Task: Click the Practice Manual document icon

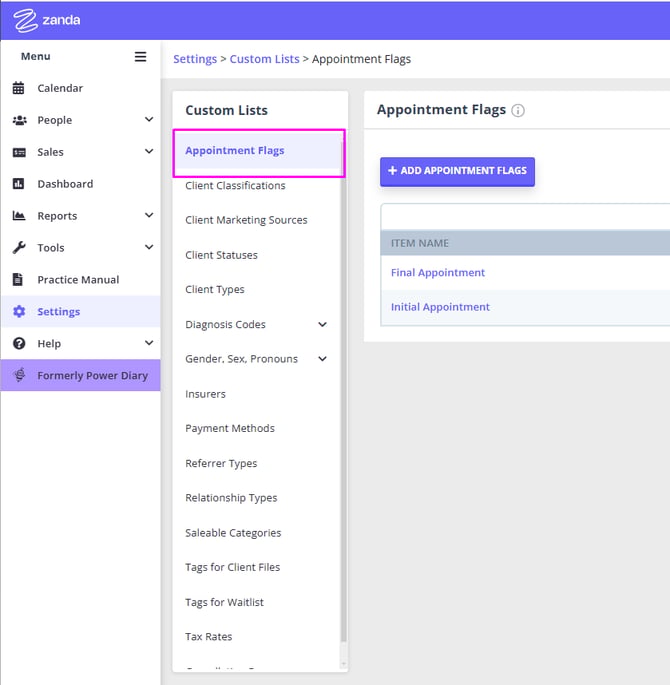Action: 18,280
